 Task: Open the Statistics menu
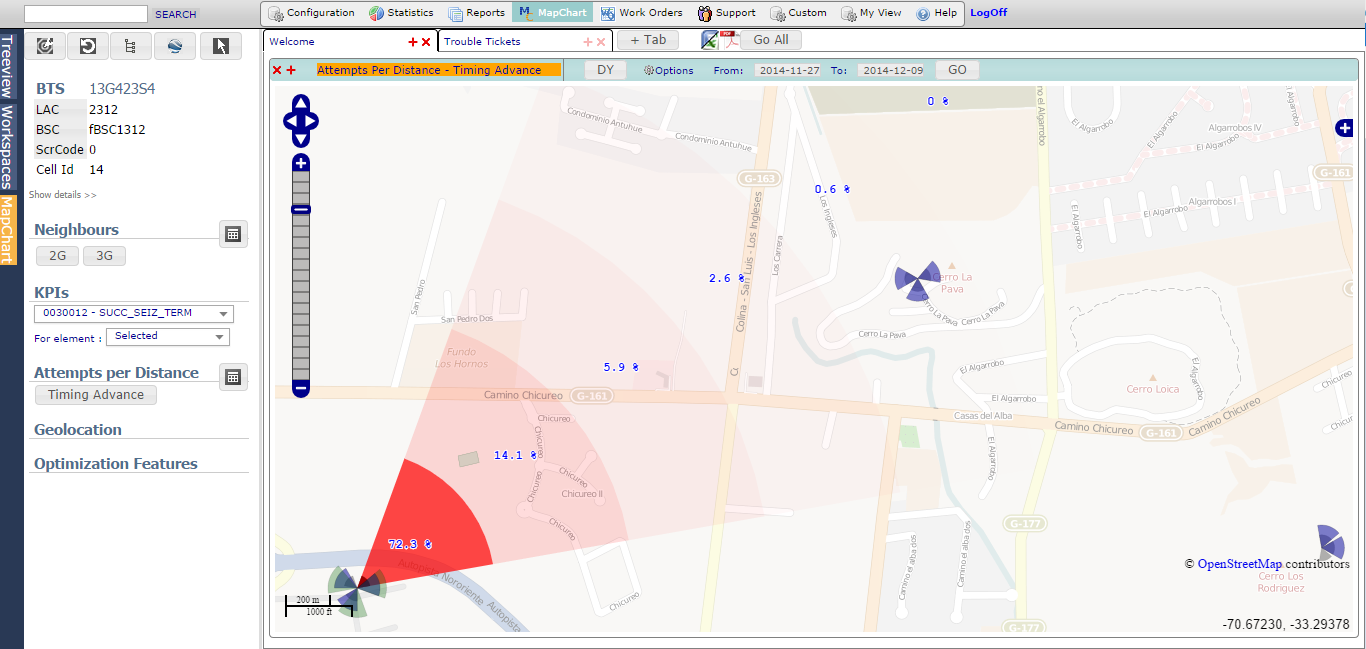click(401, 13)
